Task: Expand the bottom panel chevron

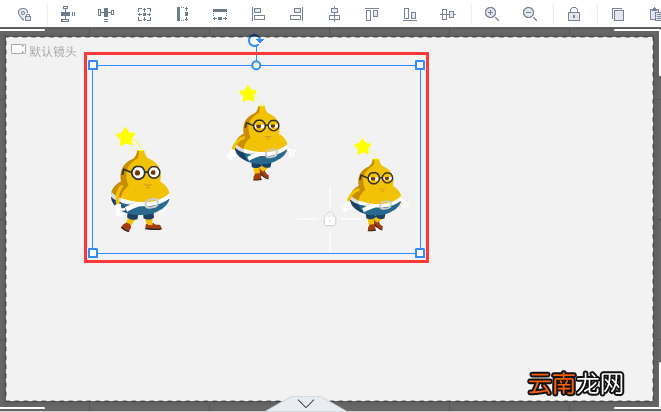Action: (306, 404)
